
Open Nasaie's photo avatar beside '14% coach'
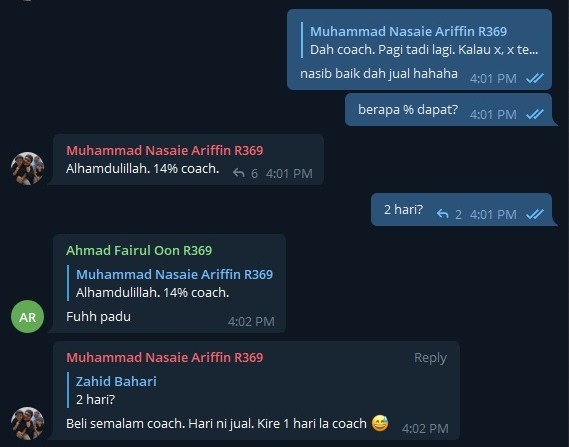click(x=28, y=169)
